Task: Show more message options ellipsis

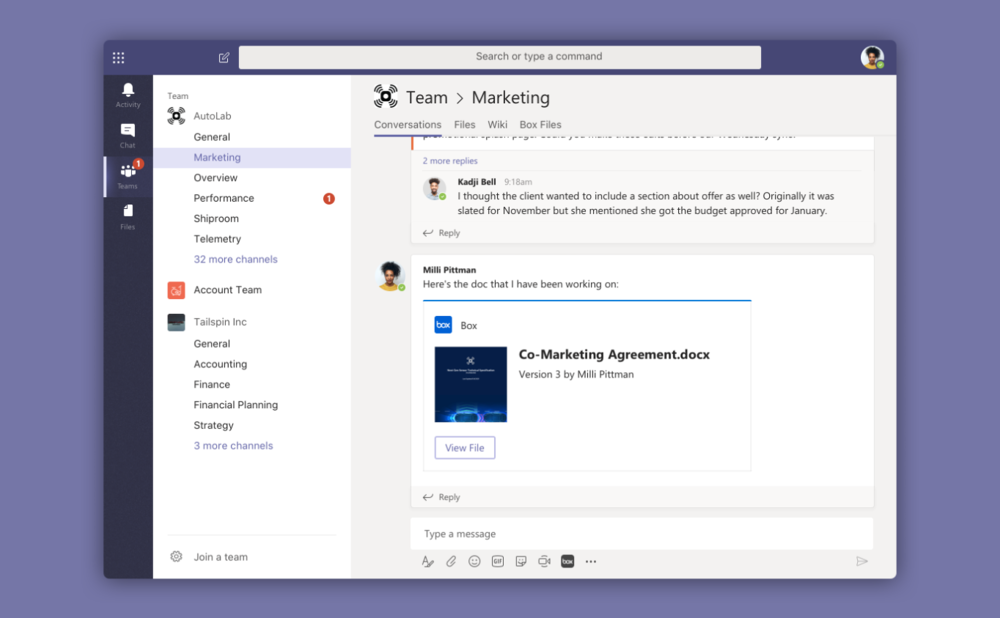Action: pos(591,562)
